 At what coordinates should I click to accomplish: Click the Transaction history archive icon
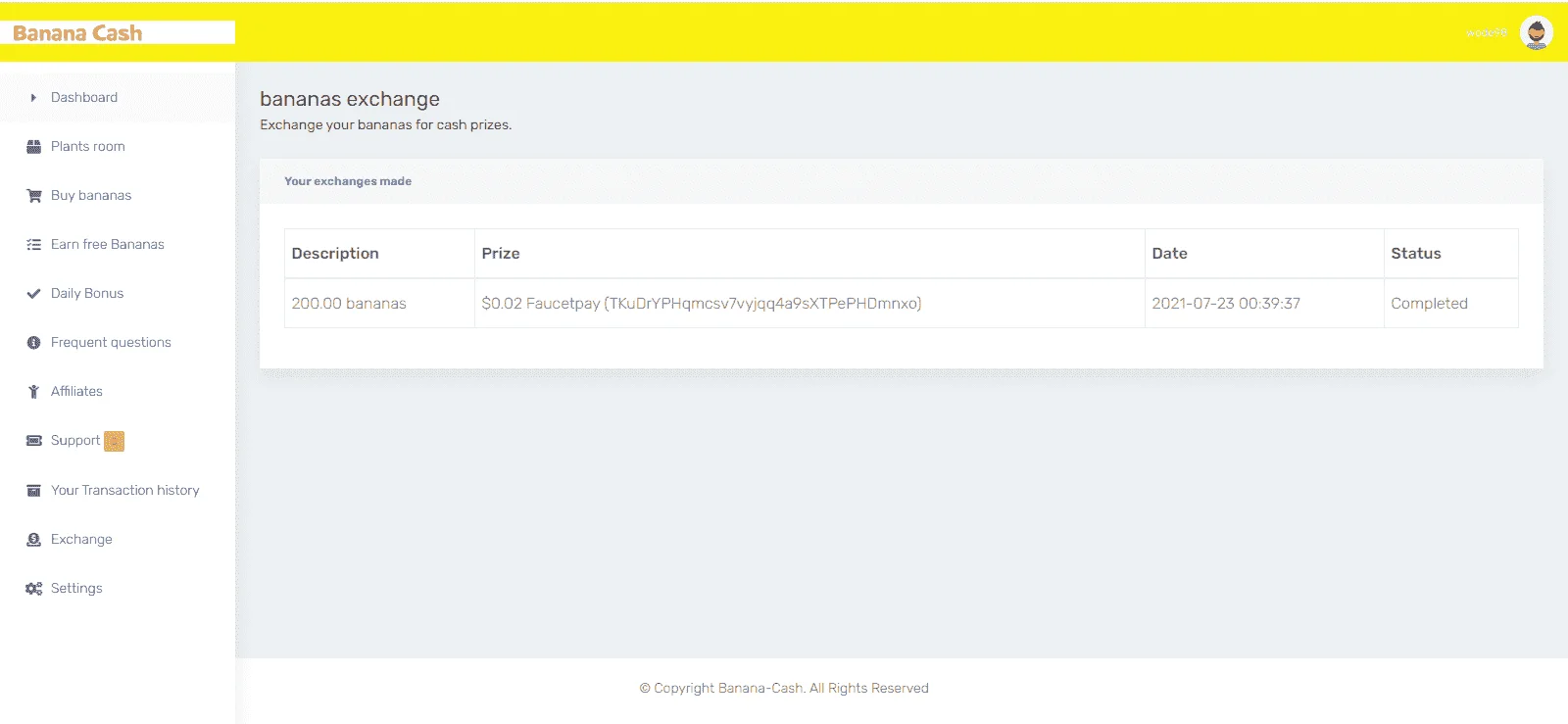pyautogui.click(x=33, y=491)
